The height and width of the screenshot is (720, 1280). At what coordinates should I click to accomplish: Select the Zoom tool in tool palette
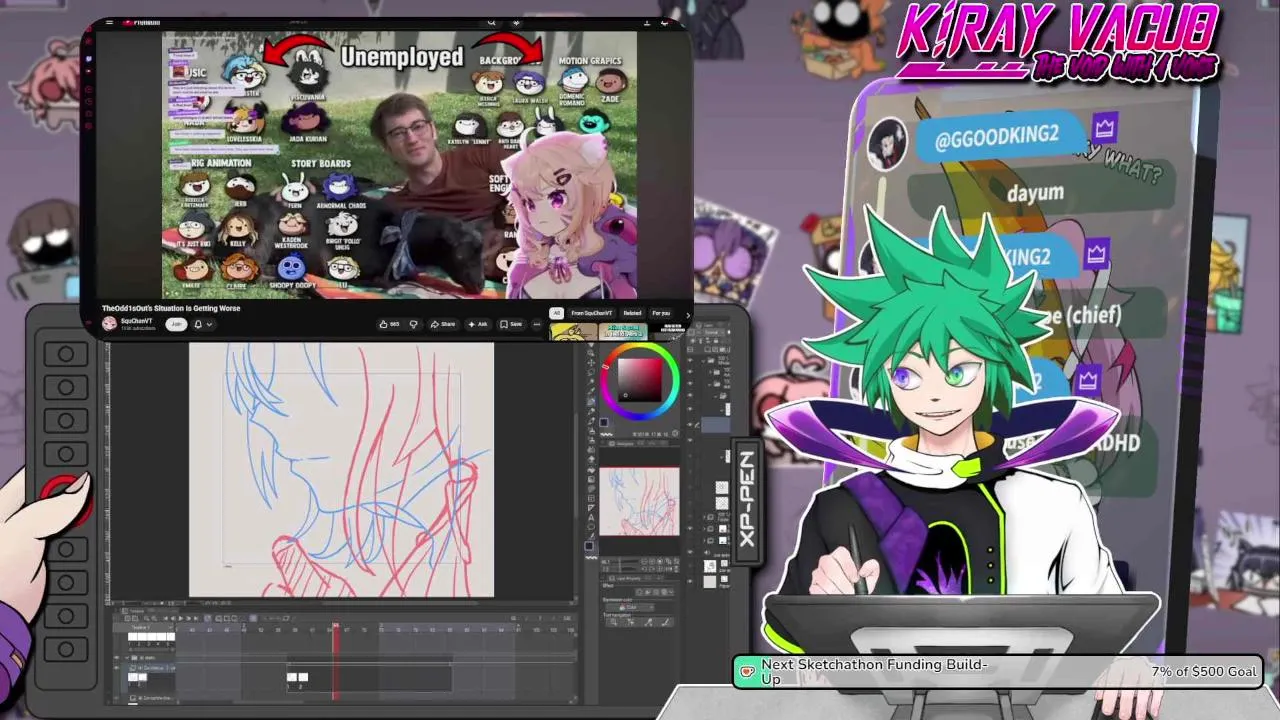[x=590, y=353]
